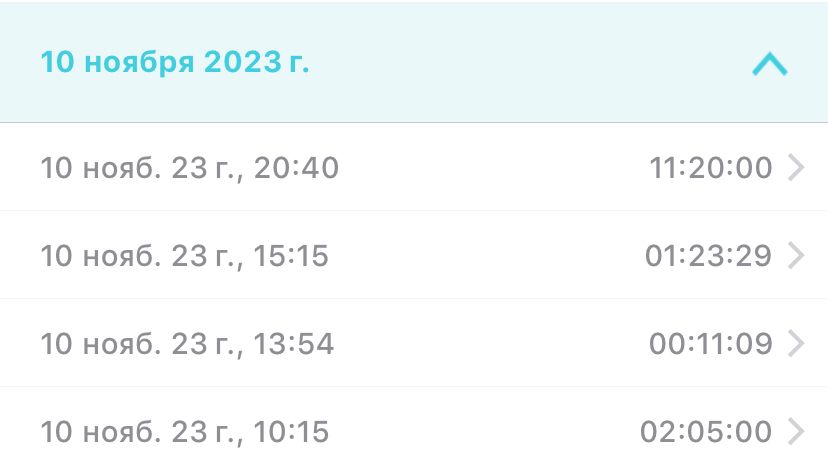Select the entry dated 10 нояб. 23 г., 20:40
Image resolution: width=828 pixels, height=471 pixels.
coord(190,168)
